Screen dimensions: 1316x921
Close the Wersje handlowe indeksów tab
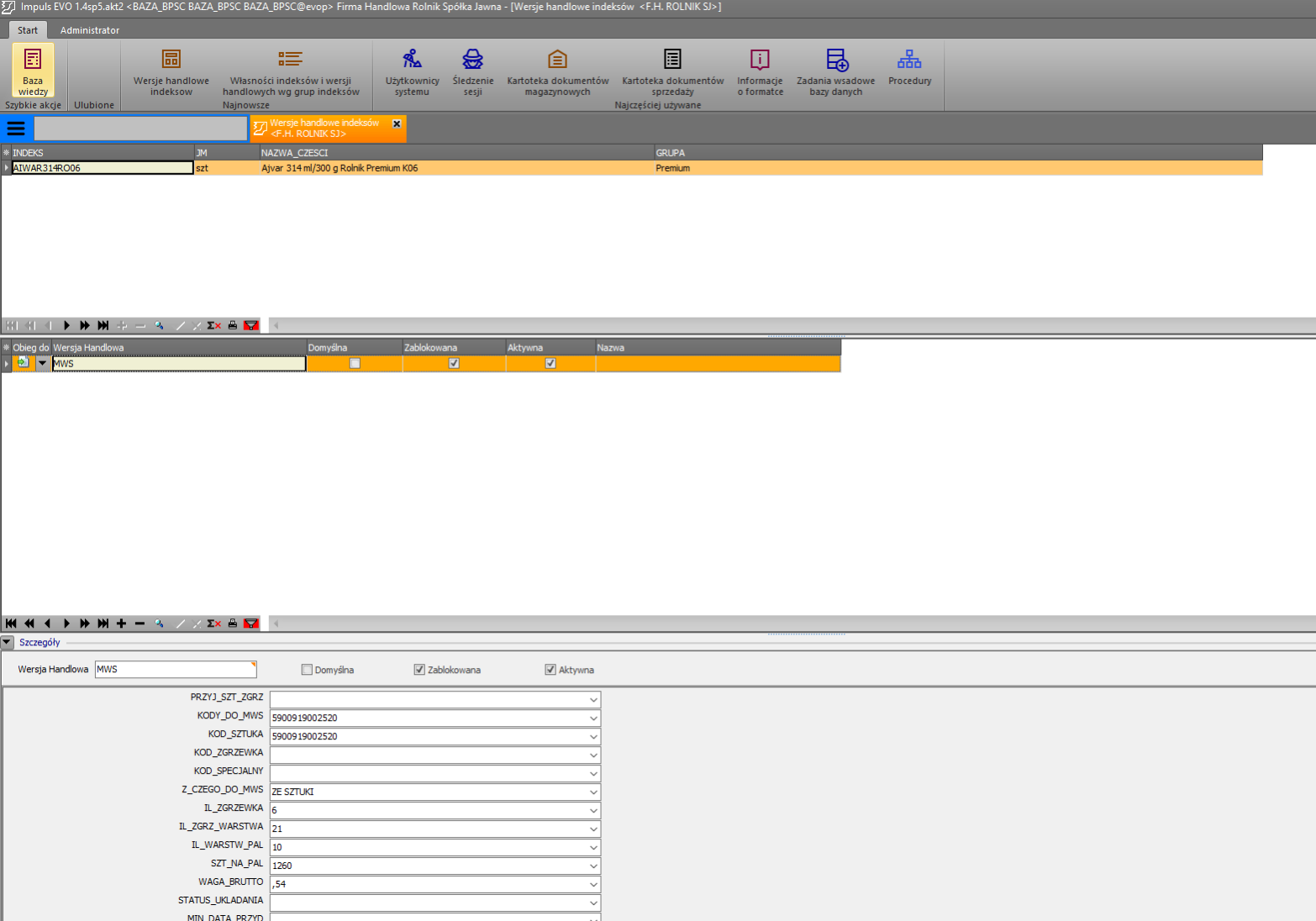(397, 124)
